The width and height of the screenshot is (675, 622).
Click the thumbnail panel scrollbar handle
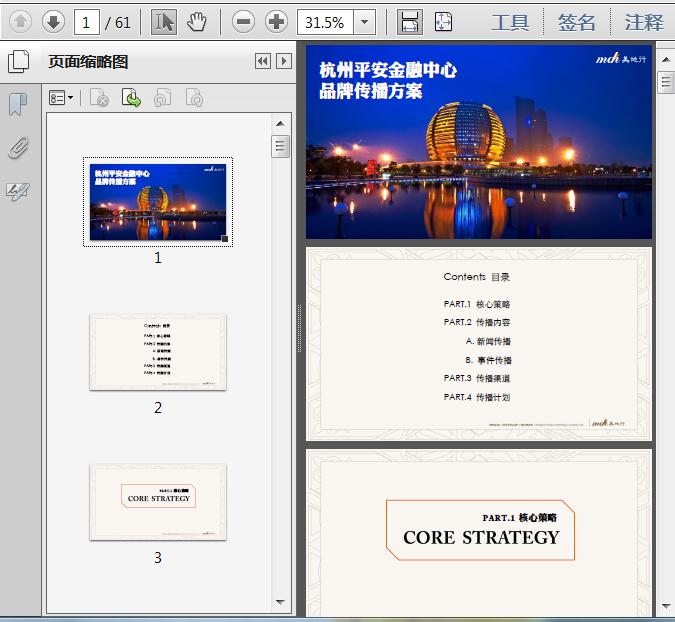tap(280, 146)
